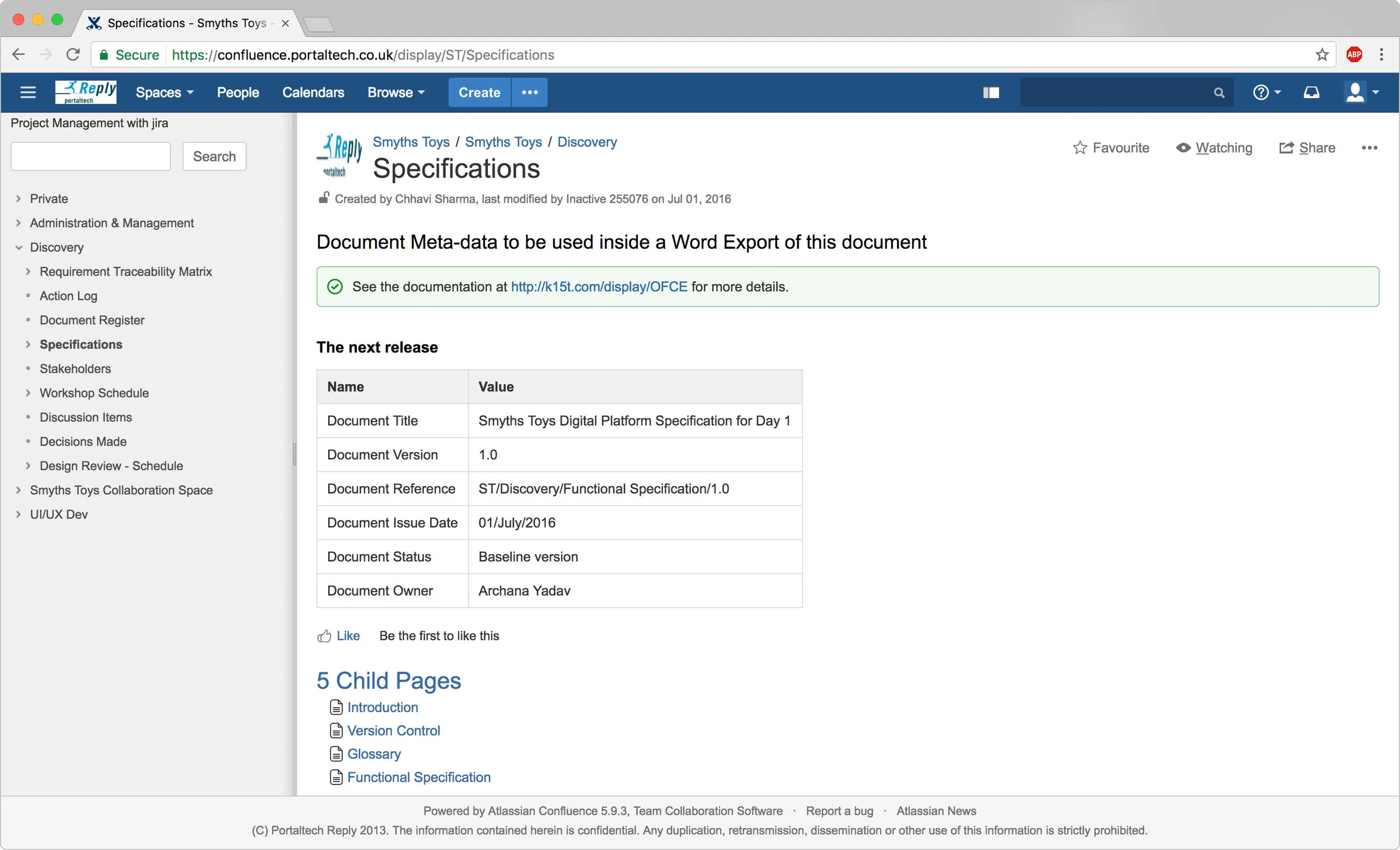
Task: Open the Create more options ellipsis button
Action: [x=530, y=92]
